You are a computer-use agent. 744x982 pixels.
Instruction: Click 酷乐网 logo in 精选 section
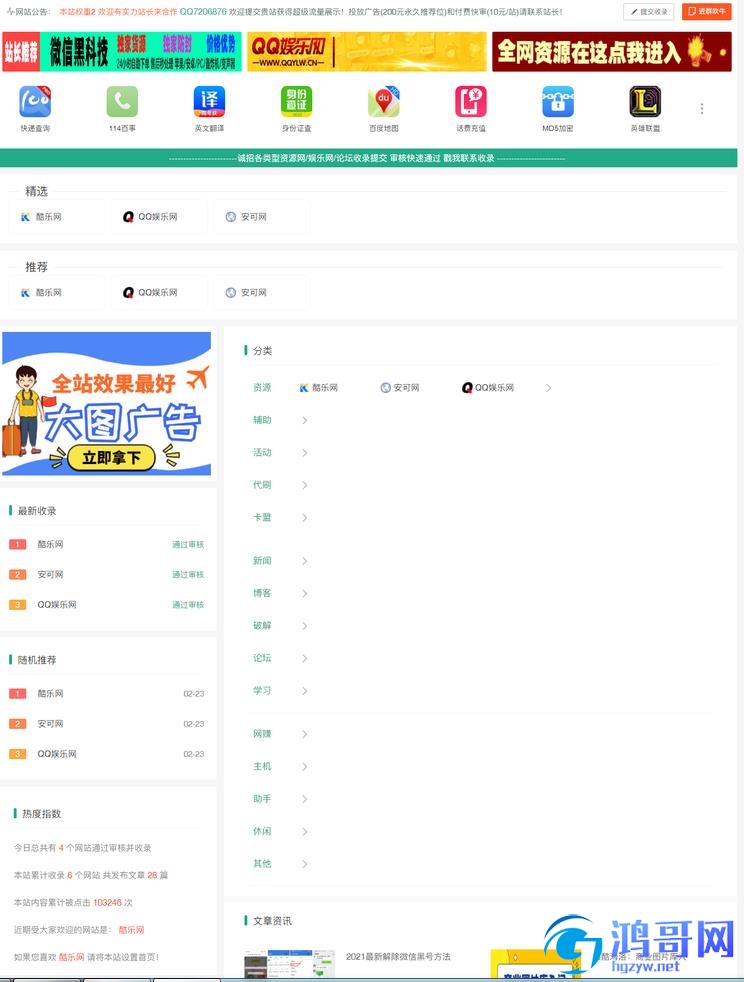tap(26, 217)
